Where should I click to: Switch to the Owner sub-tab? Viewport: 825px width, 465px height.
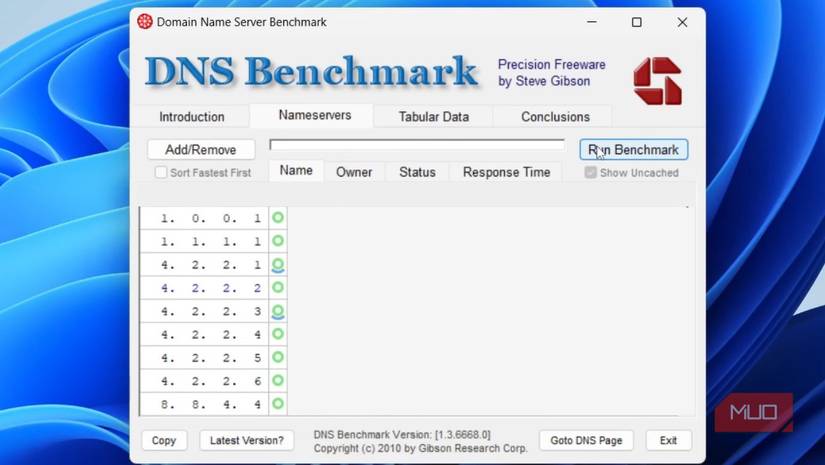click(354, 172)
